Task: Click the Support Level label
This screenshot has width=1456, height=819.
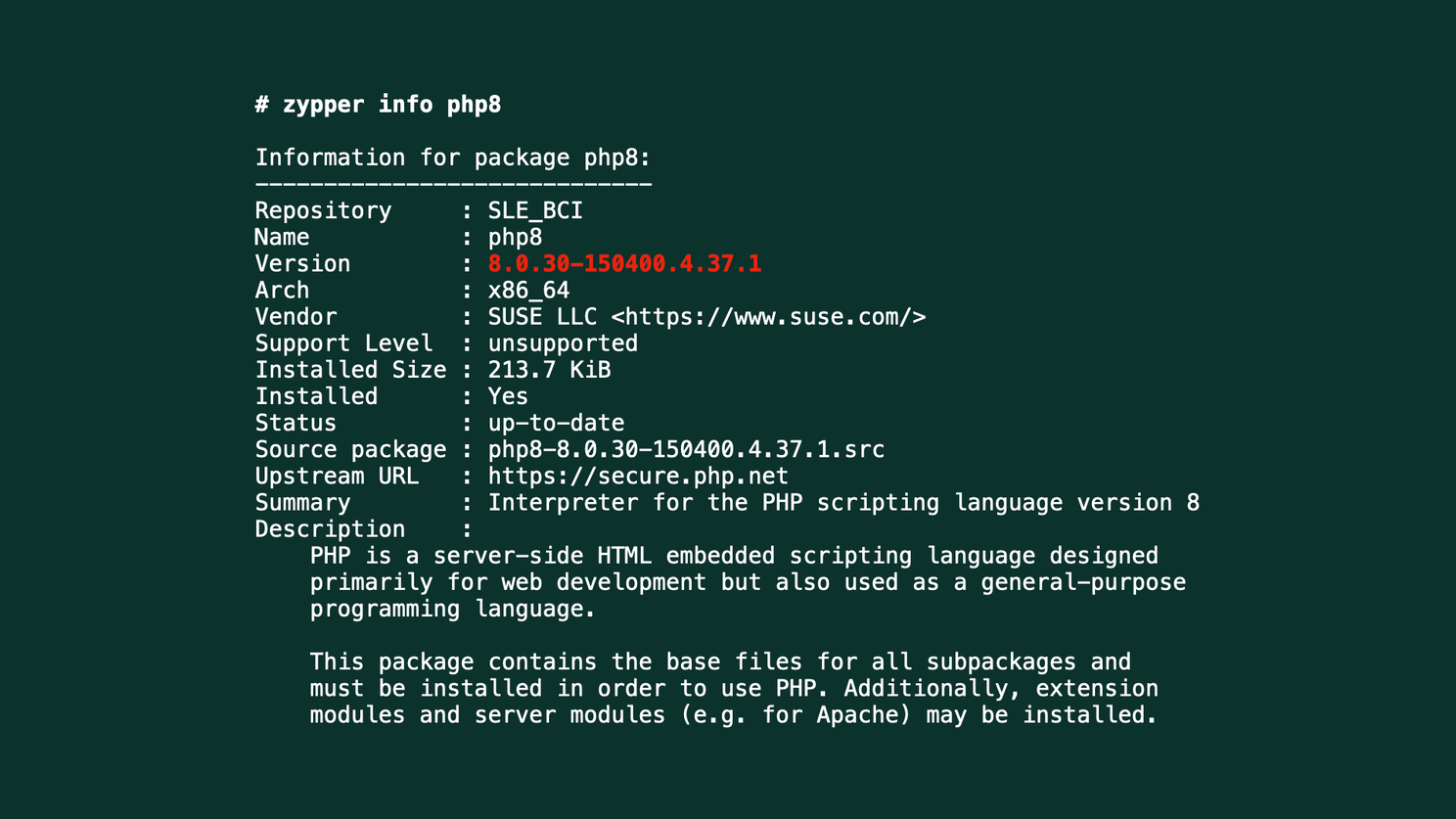Action: [343, 343]
